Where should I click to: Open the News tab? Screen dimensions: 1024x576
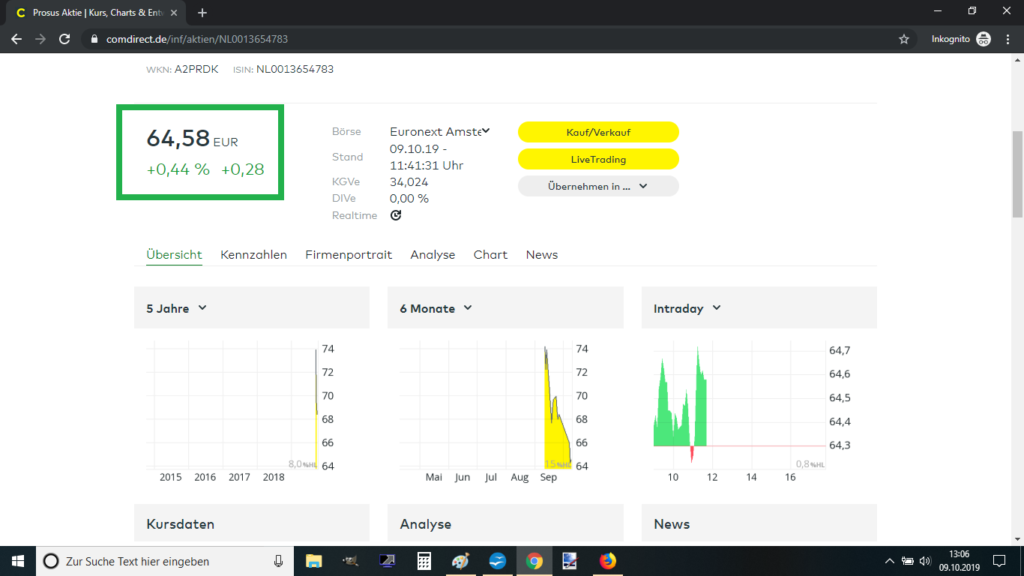[x=541, y=255]
